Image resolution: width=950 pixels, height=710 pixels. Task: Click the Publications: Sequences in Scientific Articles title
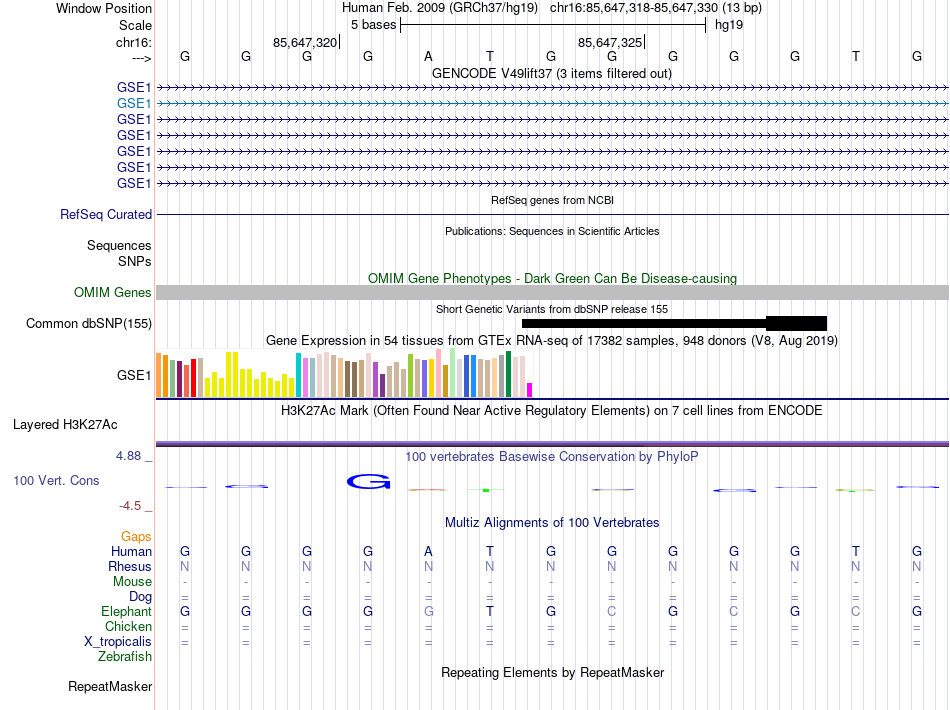[x=552, y=231]
